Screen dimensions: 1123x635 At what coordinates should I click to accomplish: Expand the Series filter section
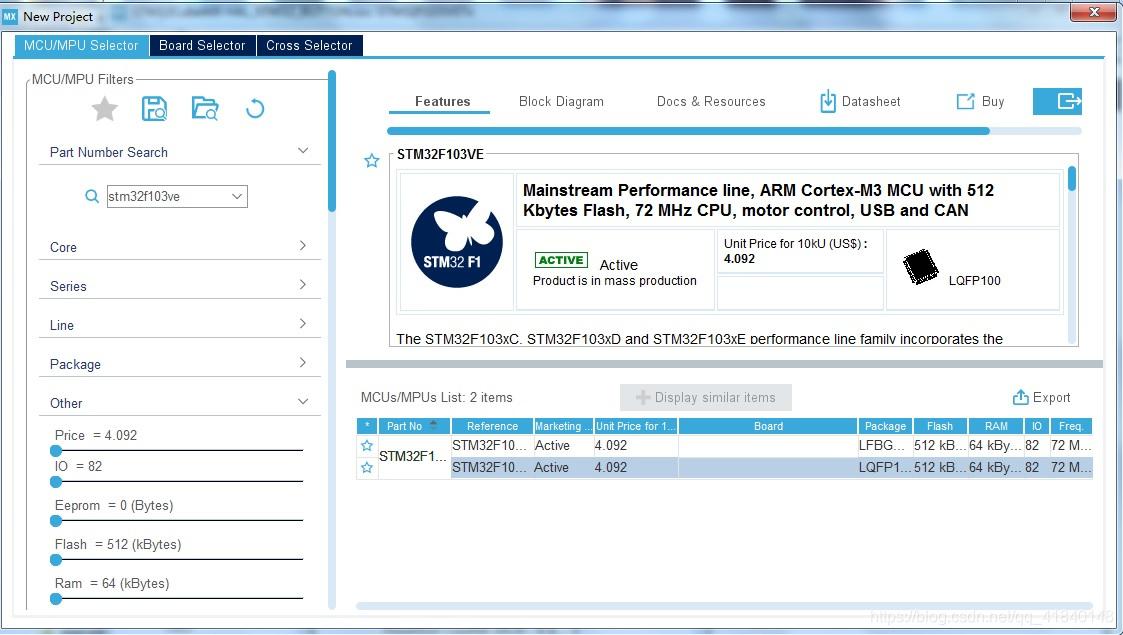pos(303,285)
